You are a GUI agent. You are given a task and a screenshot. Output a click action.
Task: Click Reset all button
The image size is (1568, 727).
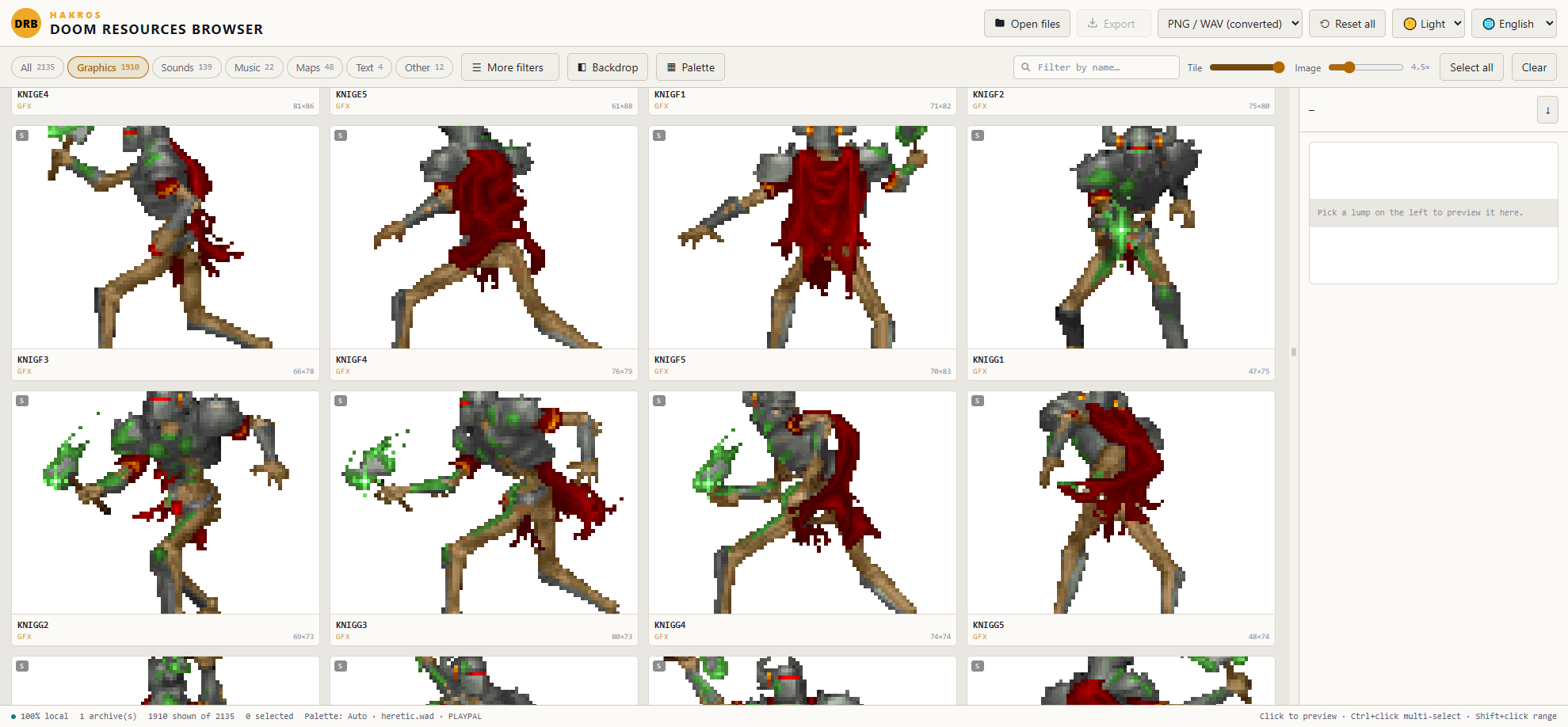coord(1347,24)
